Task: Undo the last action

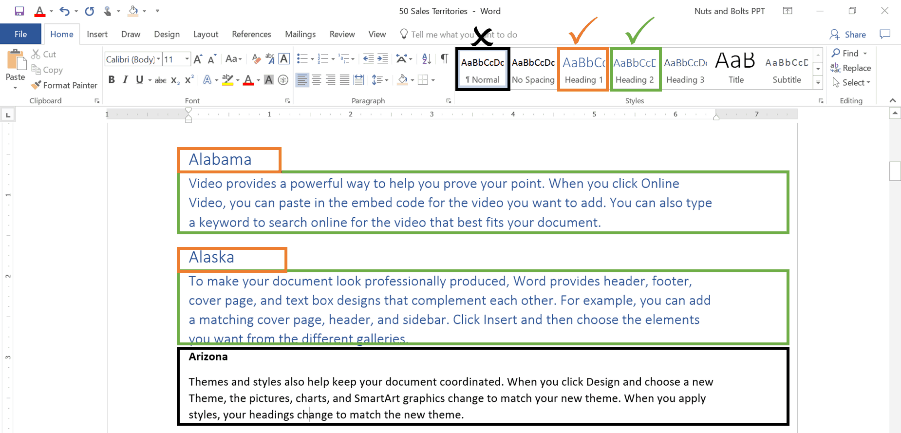Action: [64, 11]
